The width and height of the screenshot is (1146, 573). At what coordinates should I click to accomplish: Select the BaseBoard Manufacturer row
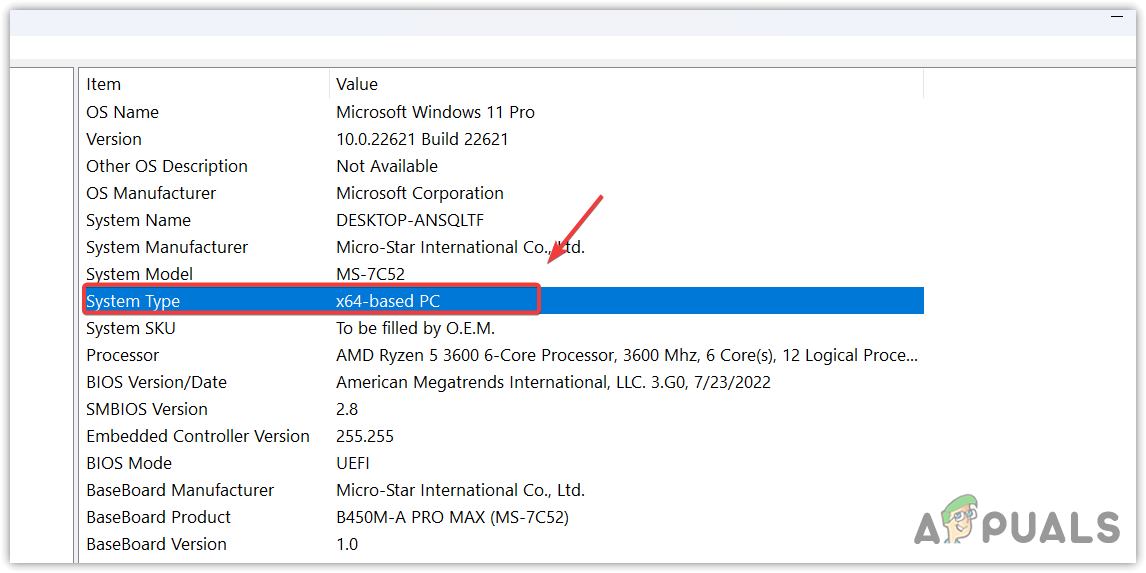(x=180, y=490)
